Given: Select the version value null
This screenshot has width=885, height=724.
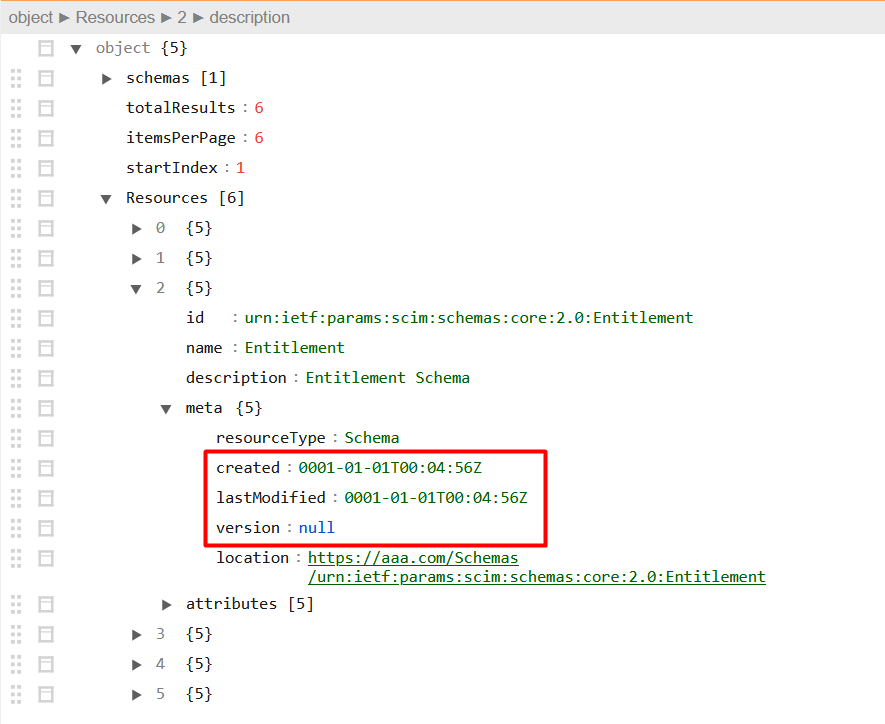Looking at the screenshot, I should point(316,528).
